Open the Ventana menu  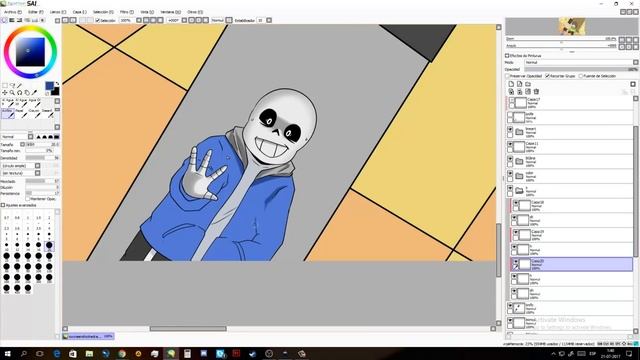pyautogui.click(x=170, y=12)
